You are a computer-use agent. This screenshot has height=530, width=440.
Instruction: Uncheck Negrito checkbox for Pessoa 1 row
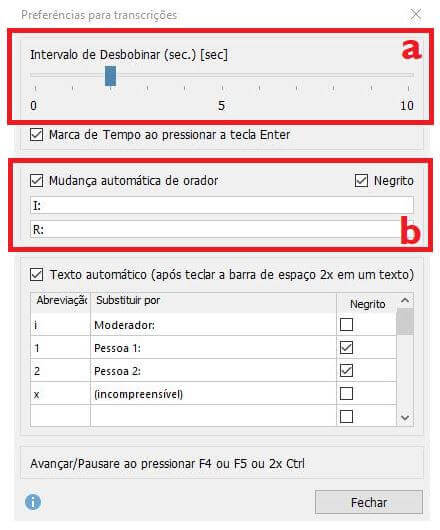click(346, 347)
